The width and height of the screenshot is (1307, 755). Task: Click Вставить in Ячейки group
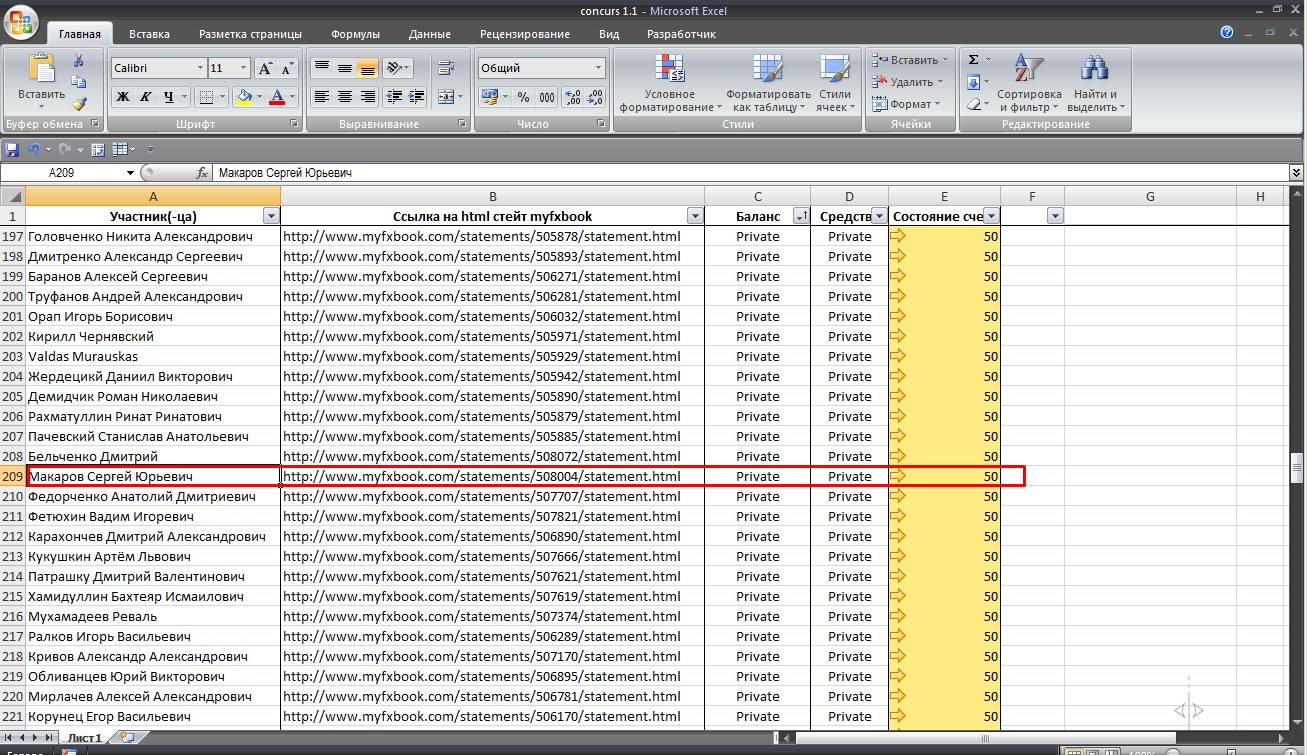[909, 60]
